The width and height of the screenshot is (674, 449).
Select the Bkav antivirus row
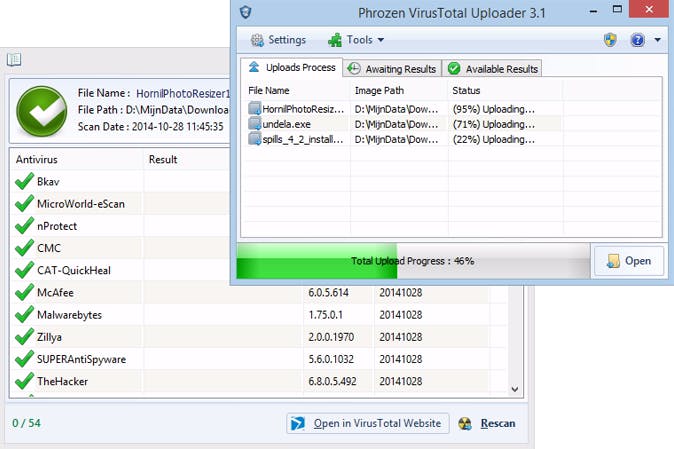click(120, 182)
